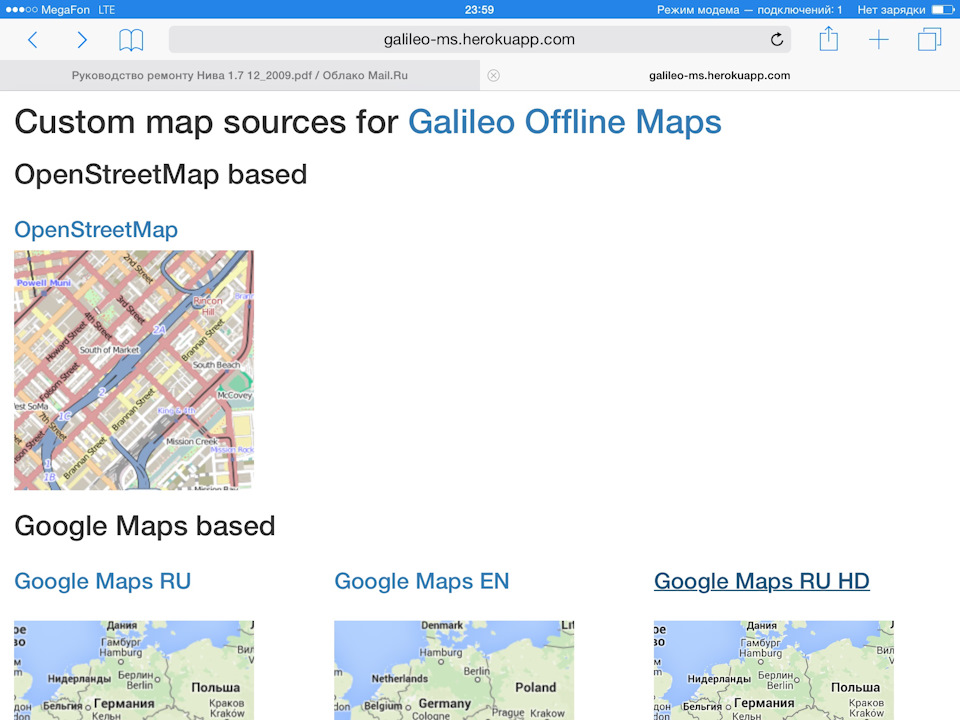
Task: Tap the 'Google Maps based' heading
Action: coord(144,526)
